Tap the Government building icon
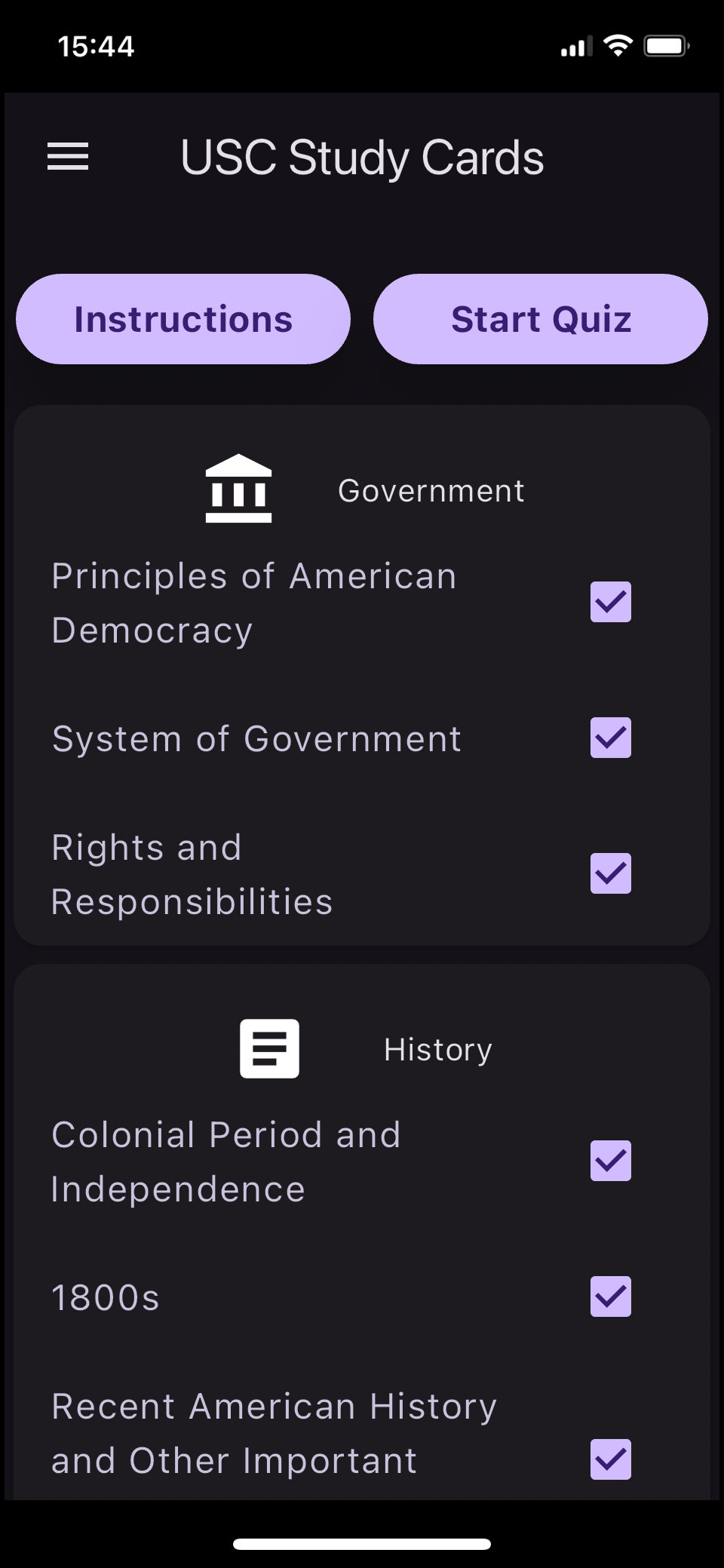The height and width of the screenshot is (1568, 724). (238, 489)
